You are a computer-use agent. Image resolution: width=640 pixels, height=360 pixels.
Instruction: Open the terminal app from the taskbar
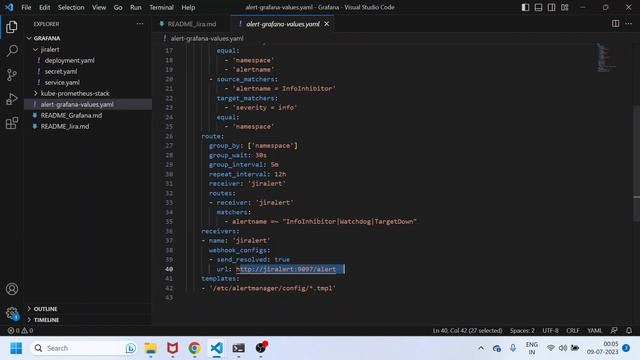[239, 348]
